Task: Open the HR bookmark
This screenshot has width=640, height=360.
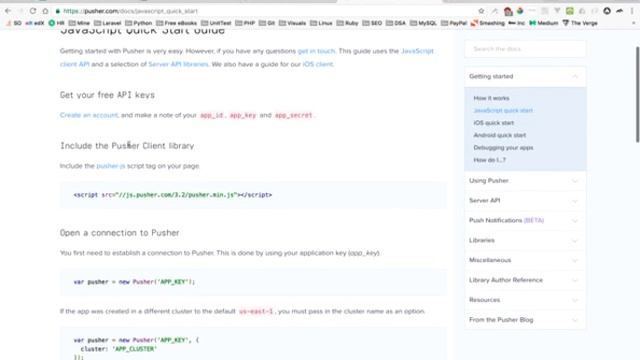Action: coord(57,23)
